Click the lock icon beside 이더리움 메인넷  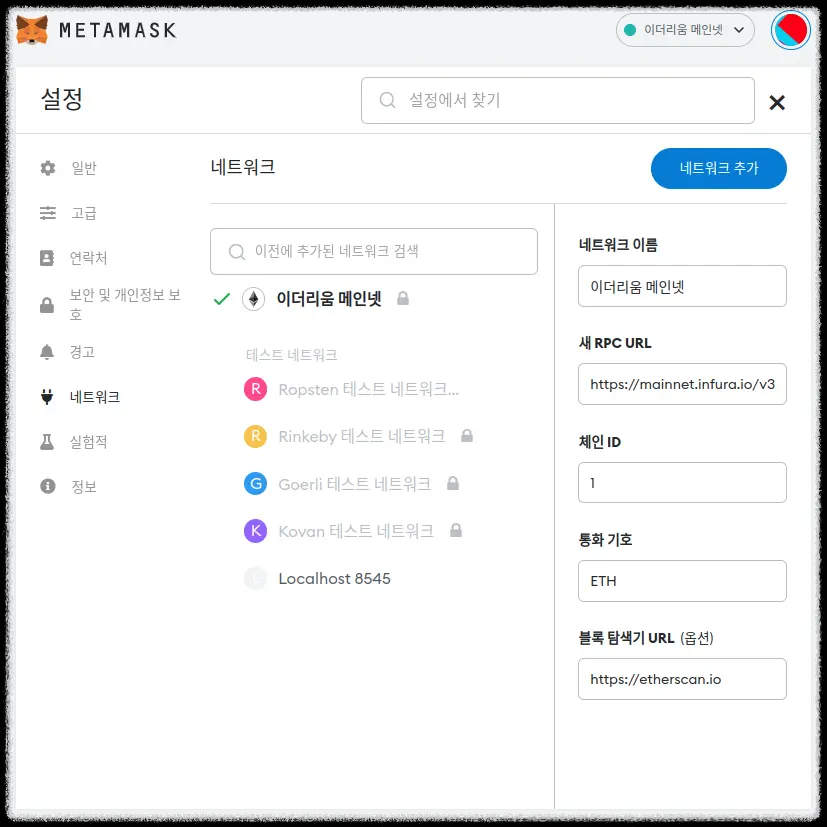click(x=403, y=299)
